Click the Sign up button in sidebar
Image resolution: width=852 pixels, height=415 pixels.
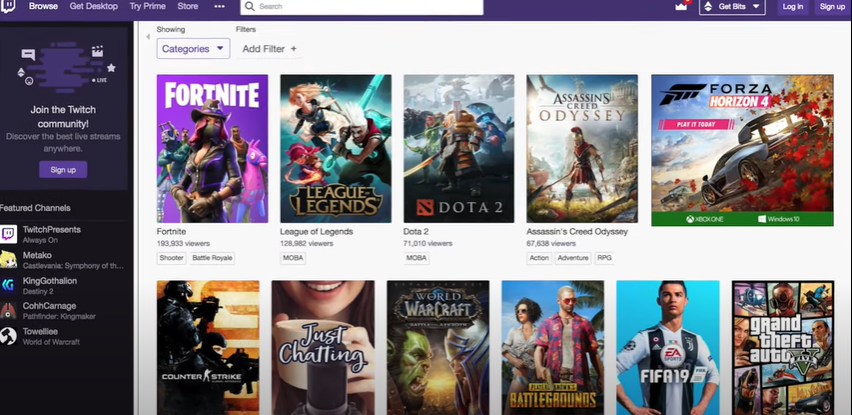tap(63, 169)
